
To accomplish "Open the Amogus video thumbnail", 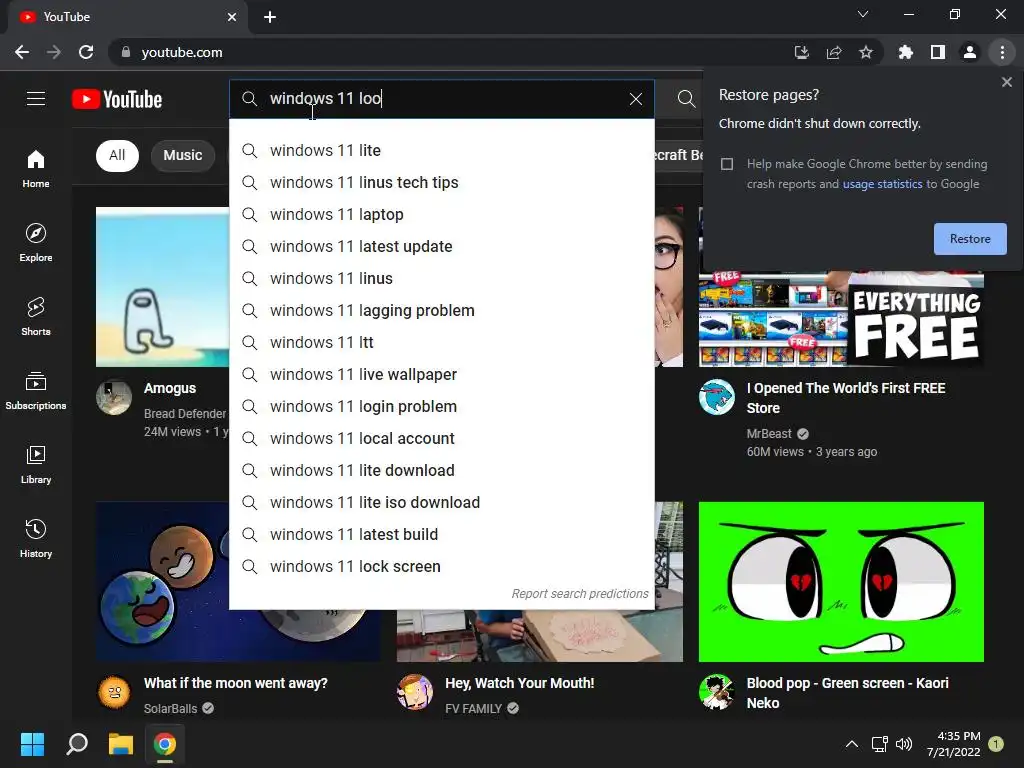I will (163, 287).
